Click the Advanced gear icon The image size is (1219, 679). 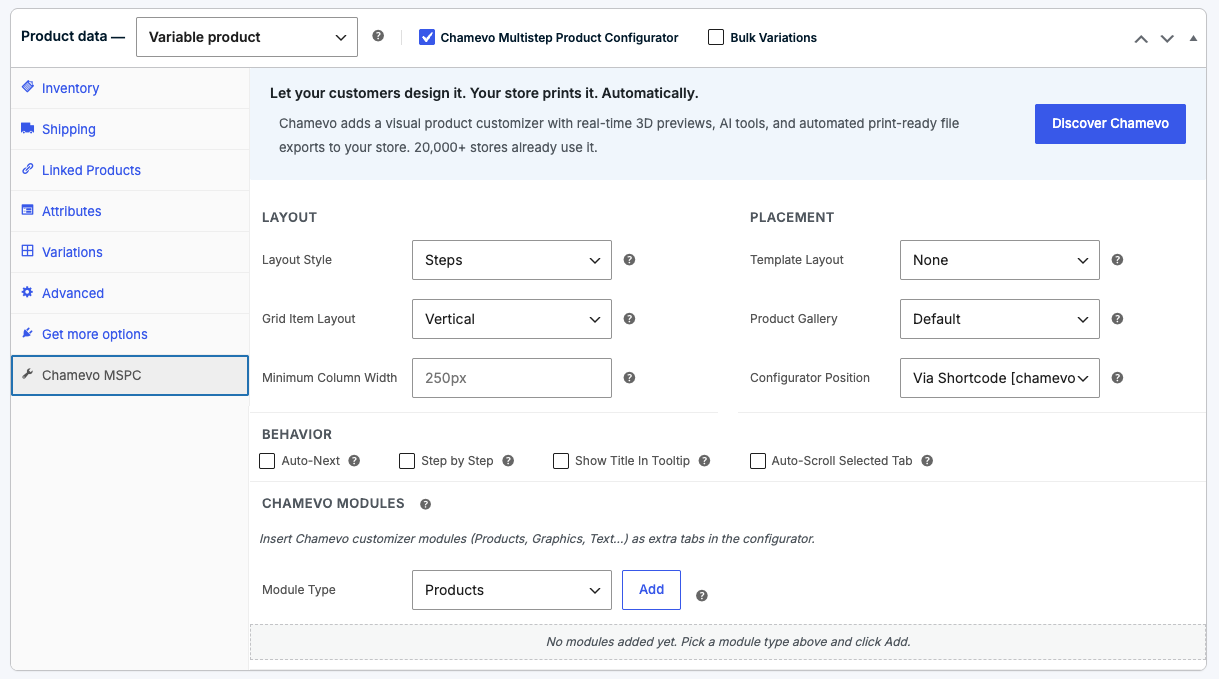point(28,292)
